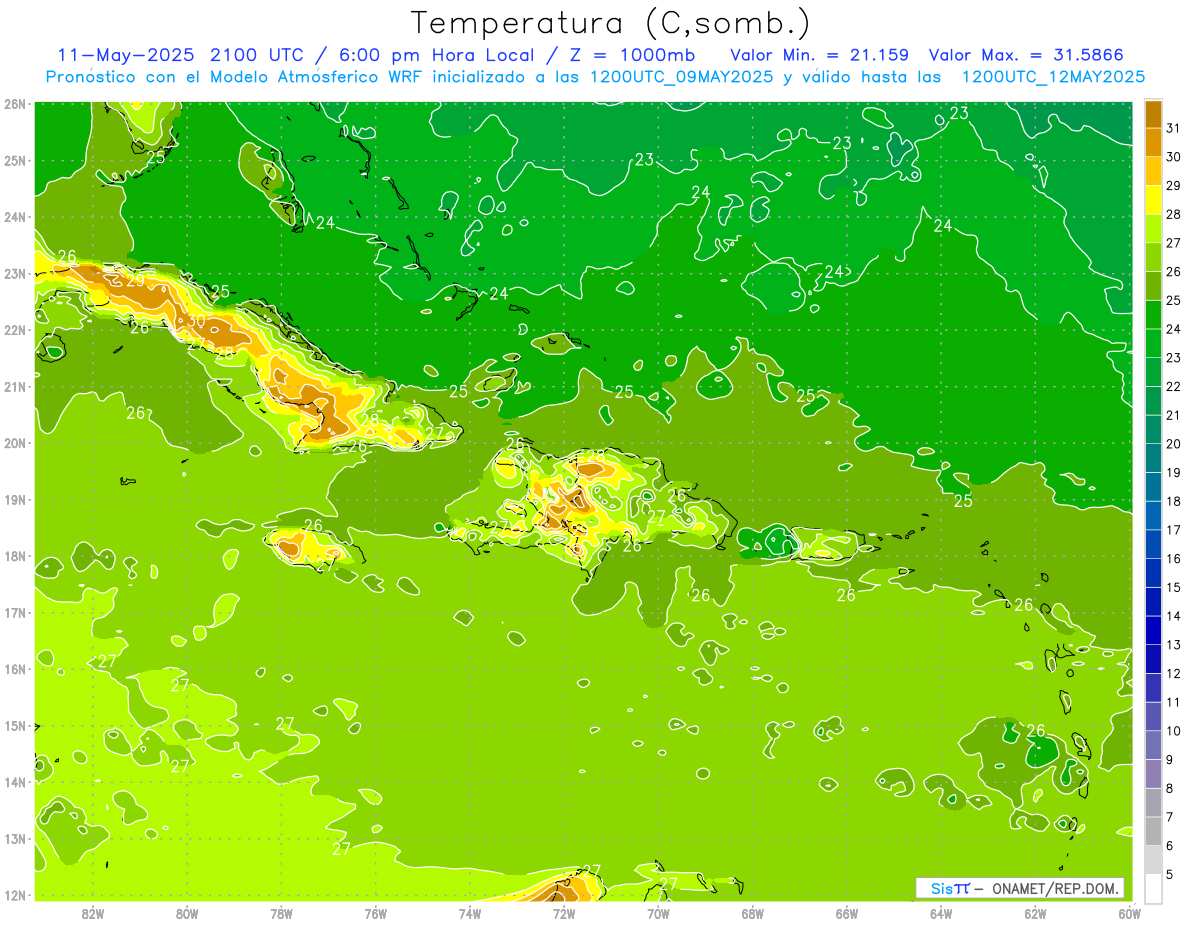Viewport: 1200px width, 927px height.
Task: Click the 25N latitude axis label
Action: click(14, 160)
